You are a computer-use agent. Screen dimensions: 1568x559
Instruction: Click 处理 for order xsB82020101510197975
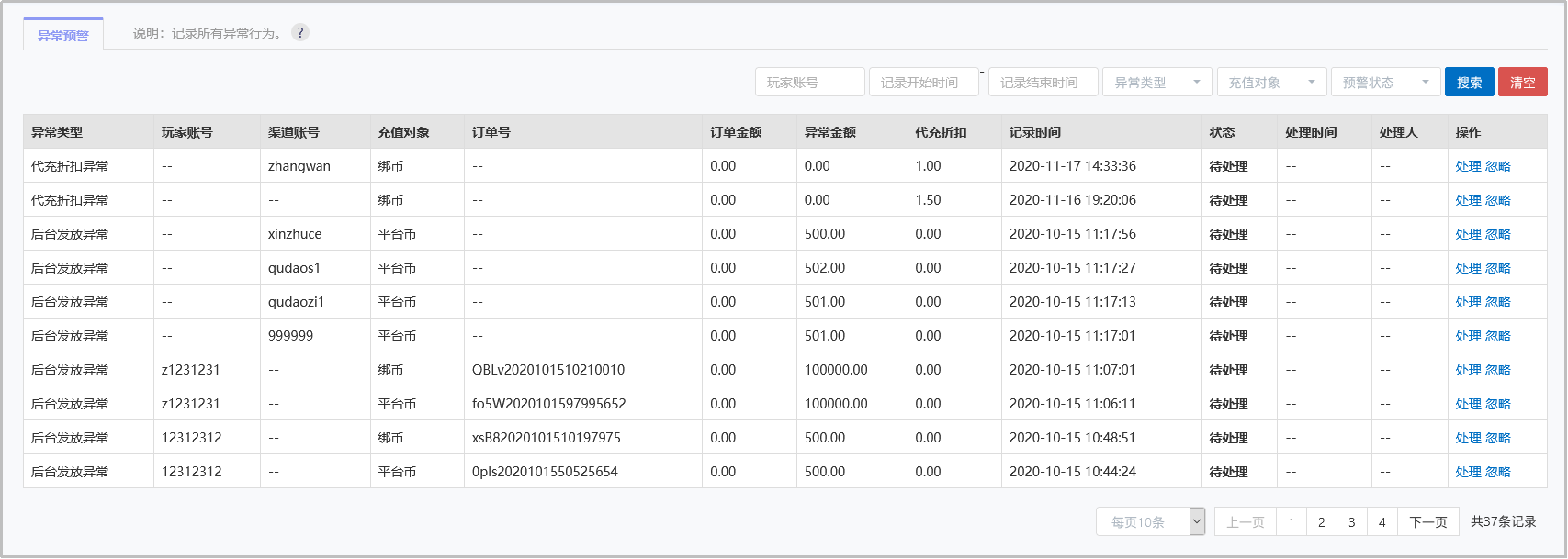tap(1468, 438)
